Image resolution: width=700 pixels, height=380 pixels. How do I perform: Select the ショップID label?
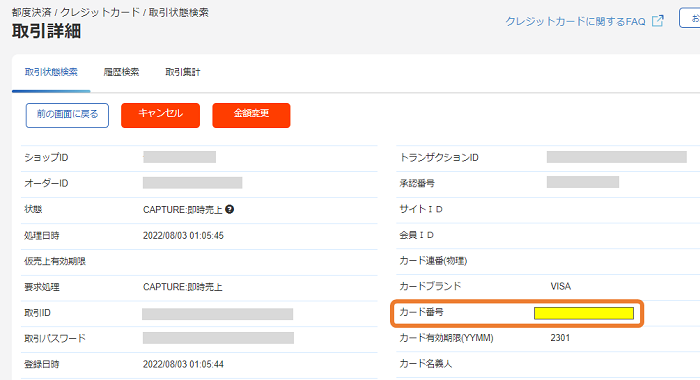(46, 158)
